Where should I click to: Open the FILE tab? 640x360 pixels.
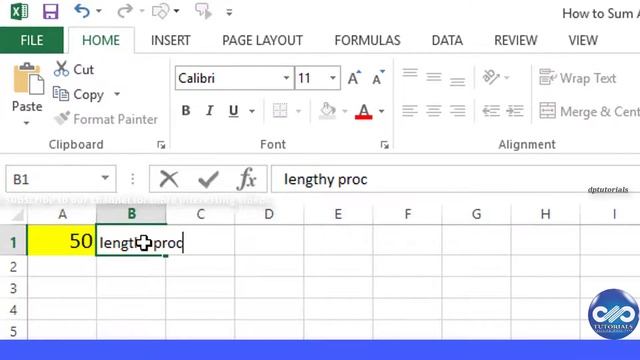pos(32,40)
